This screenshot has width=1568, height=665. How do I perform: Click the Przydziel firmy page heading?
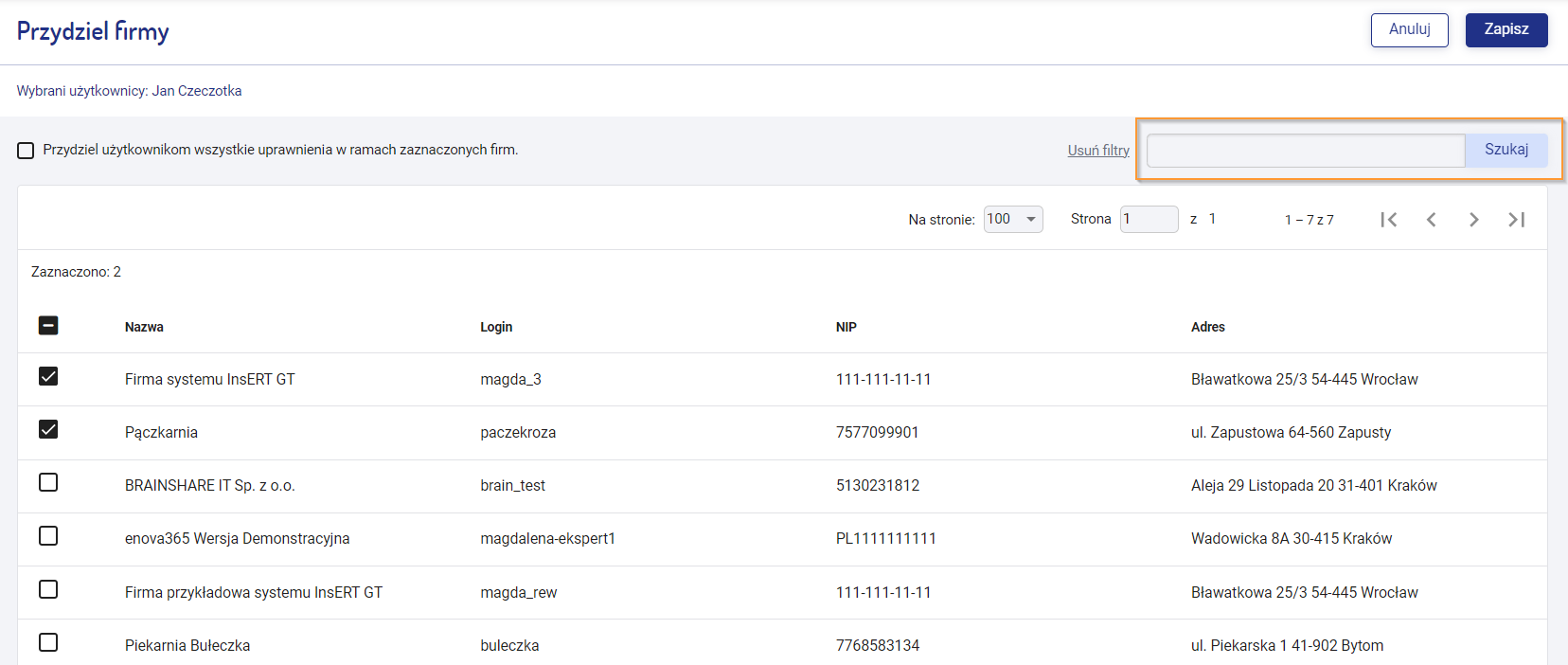click(x=93, y=31)
